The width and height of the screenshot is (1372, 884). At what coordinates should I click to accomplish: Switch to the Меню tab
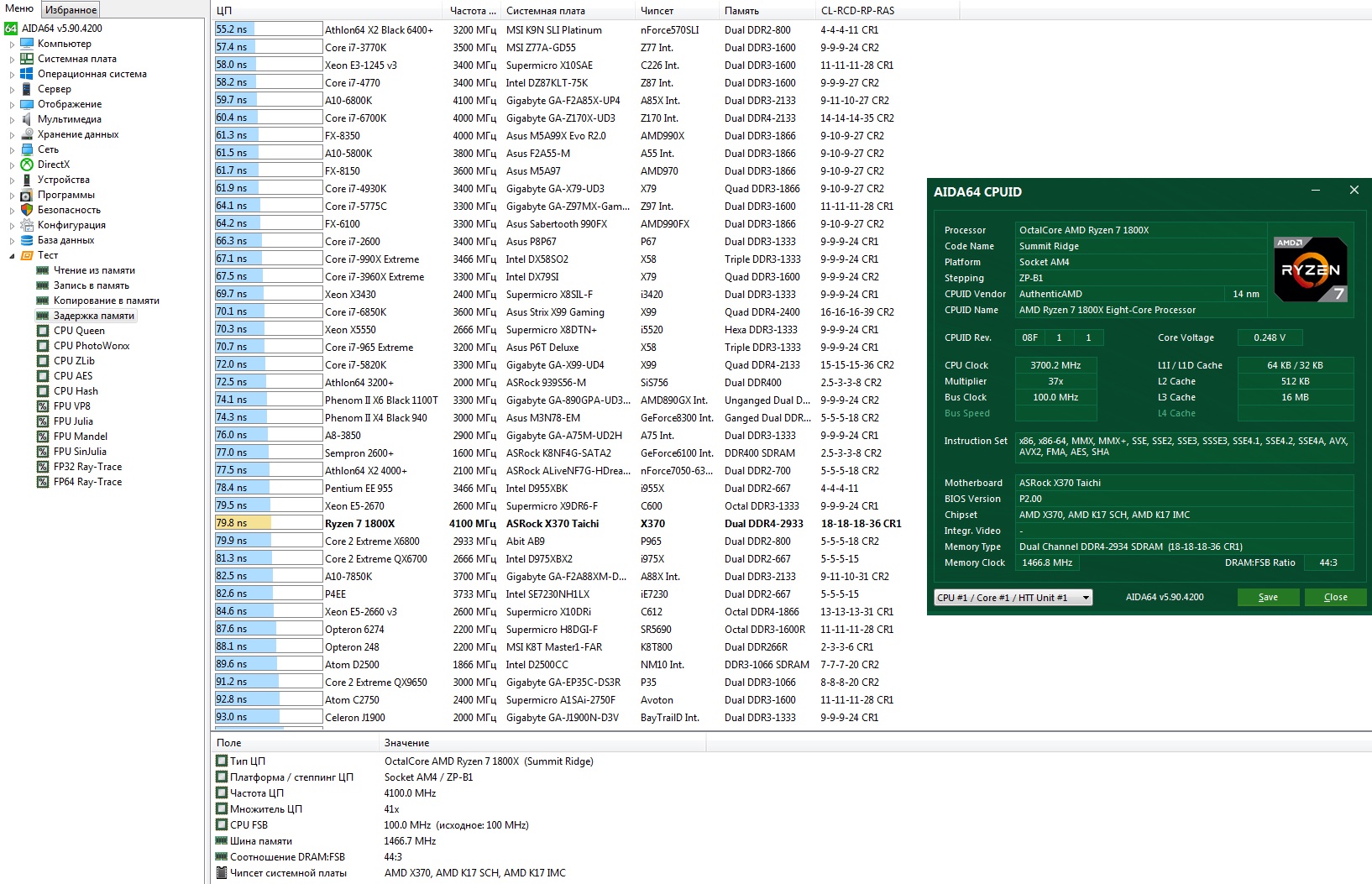point(19,9)
